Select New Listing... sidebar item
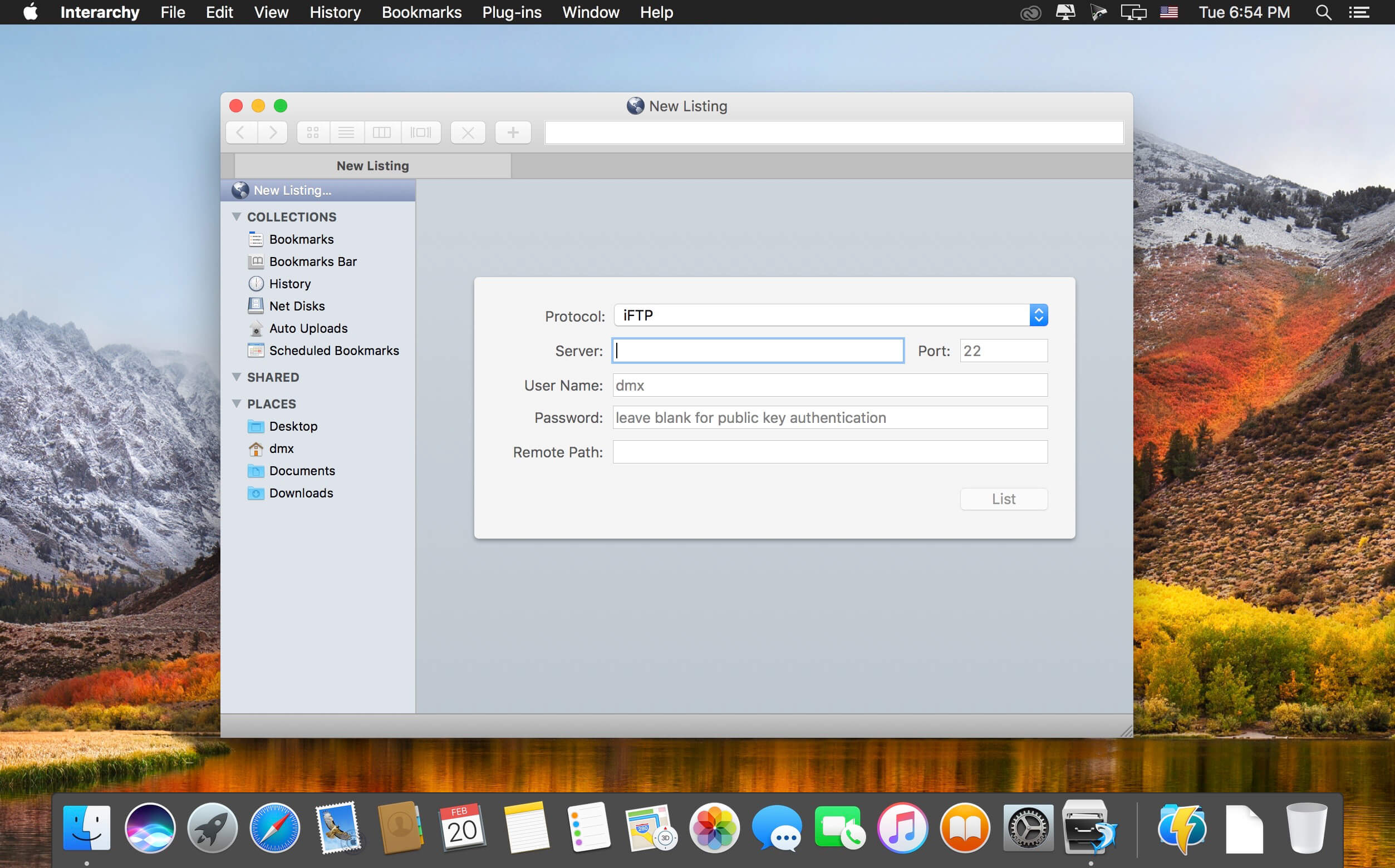 318,190
